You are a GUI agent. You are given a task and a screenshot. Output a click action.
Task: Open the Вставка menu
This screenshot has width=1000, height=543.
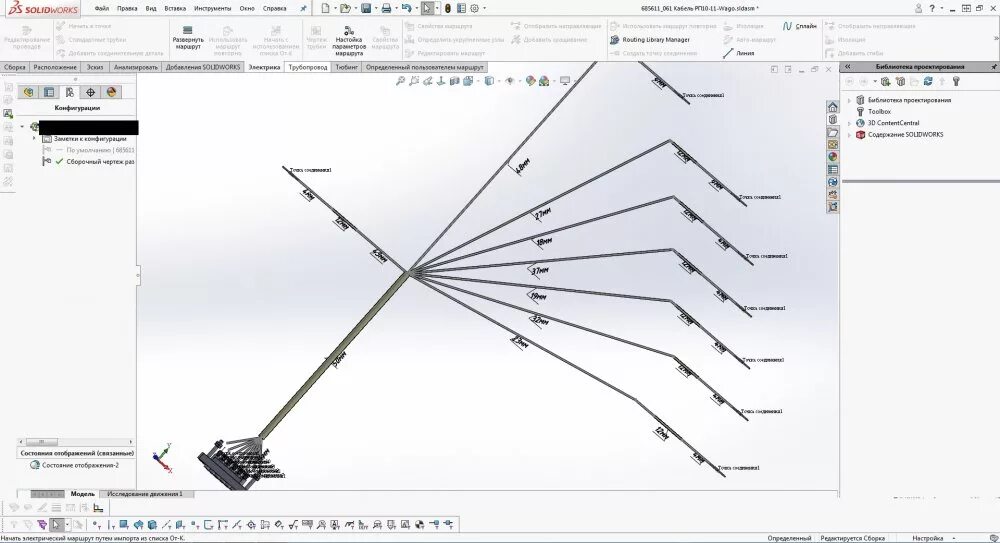point(175,8)
